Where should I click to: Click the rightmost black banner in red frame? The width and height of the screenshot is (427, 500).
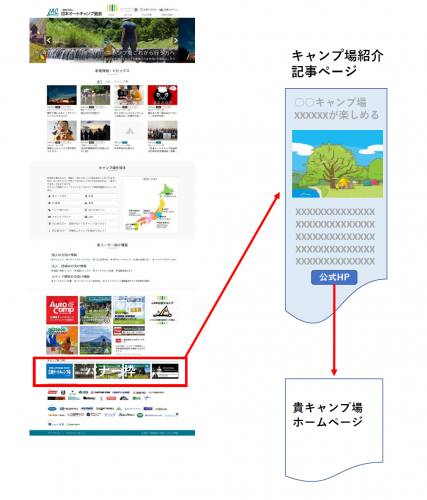click(x=165, y=371)
